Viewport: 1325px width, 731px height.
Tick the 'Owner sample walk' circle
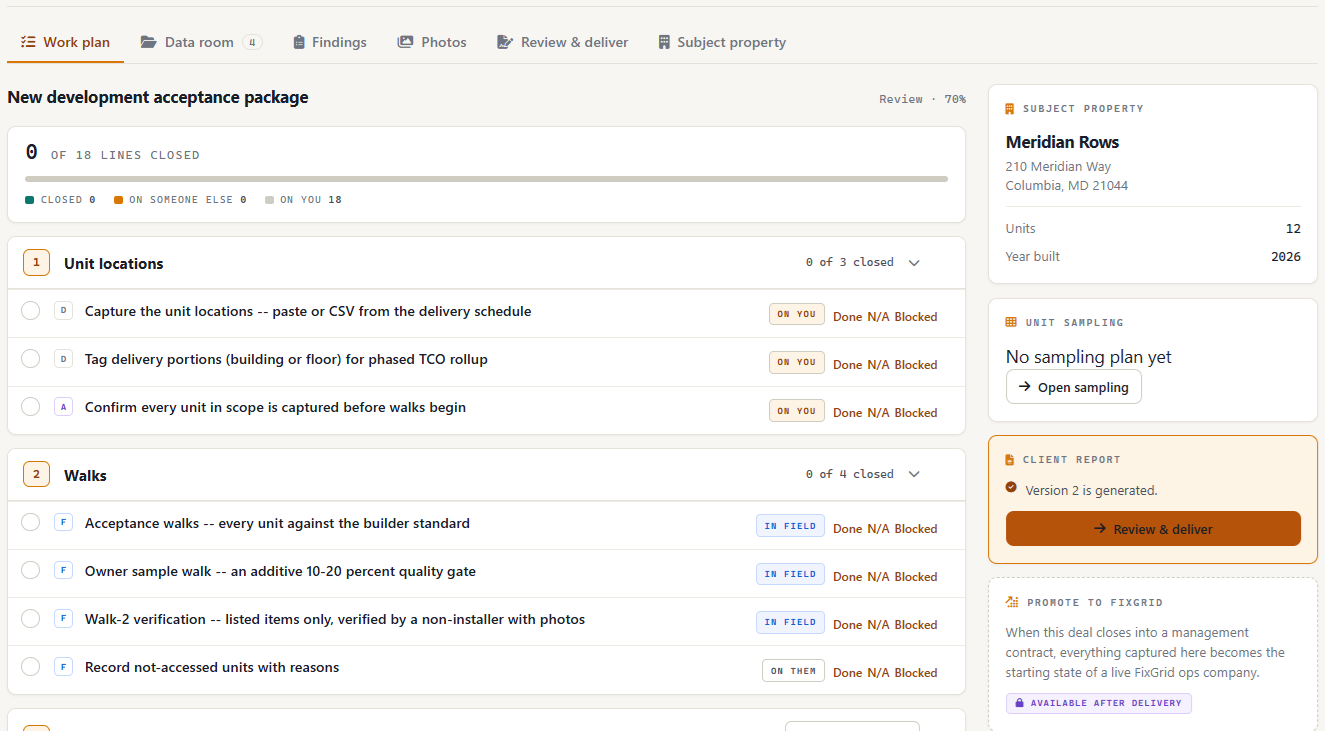30,571
